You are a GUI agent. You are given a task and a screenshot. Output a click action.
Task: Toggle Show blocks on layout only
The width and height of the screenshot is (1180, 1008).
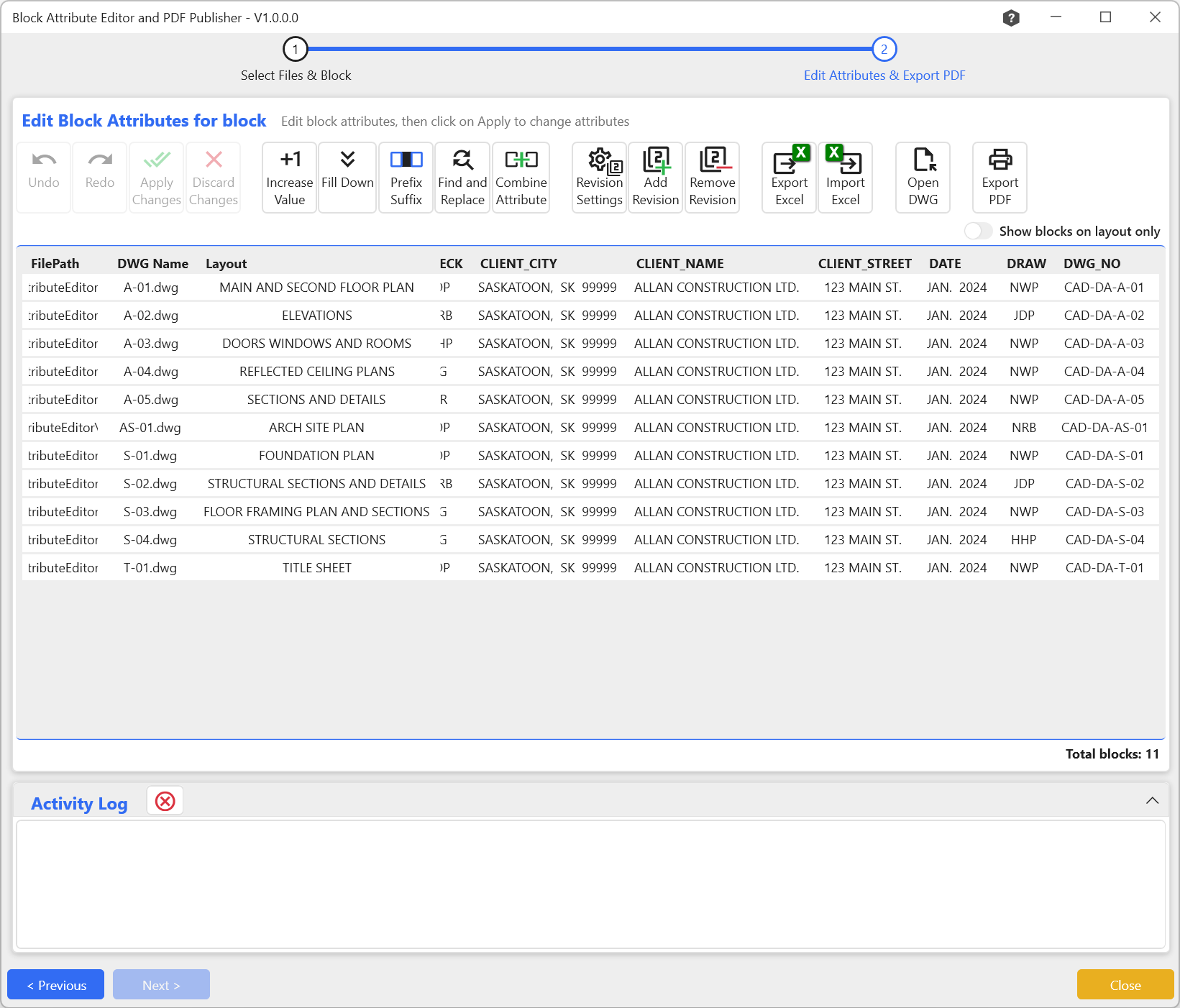(979, 231)
